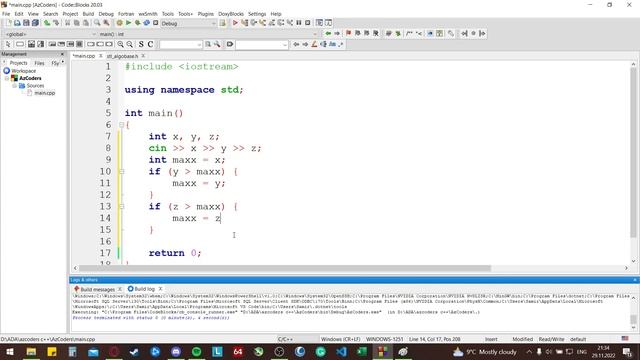This screenshot has width=640, height=360.
Task: Collapse the code fold at line 10
Action: tap(121, 172)
